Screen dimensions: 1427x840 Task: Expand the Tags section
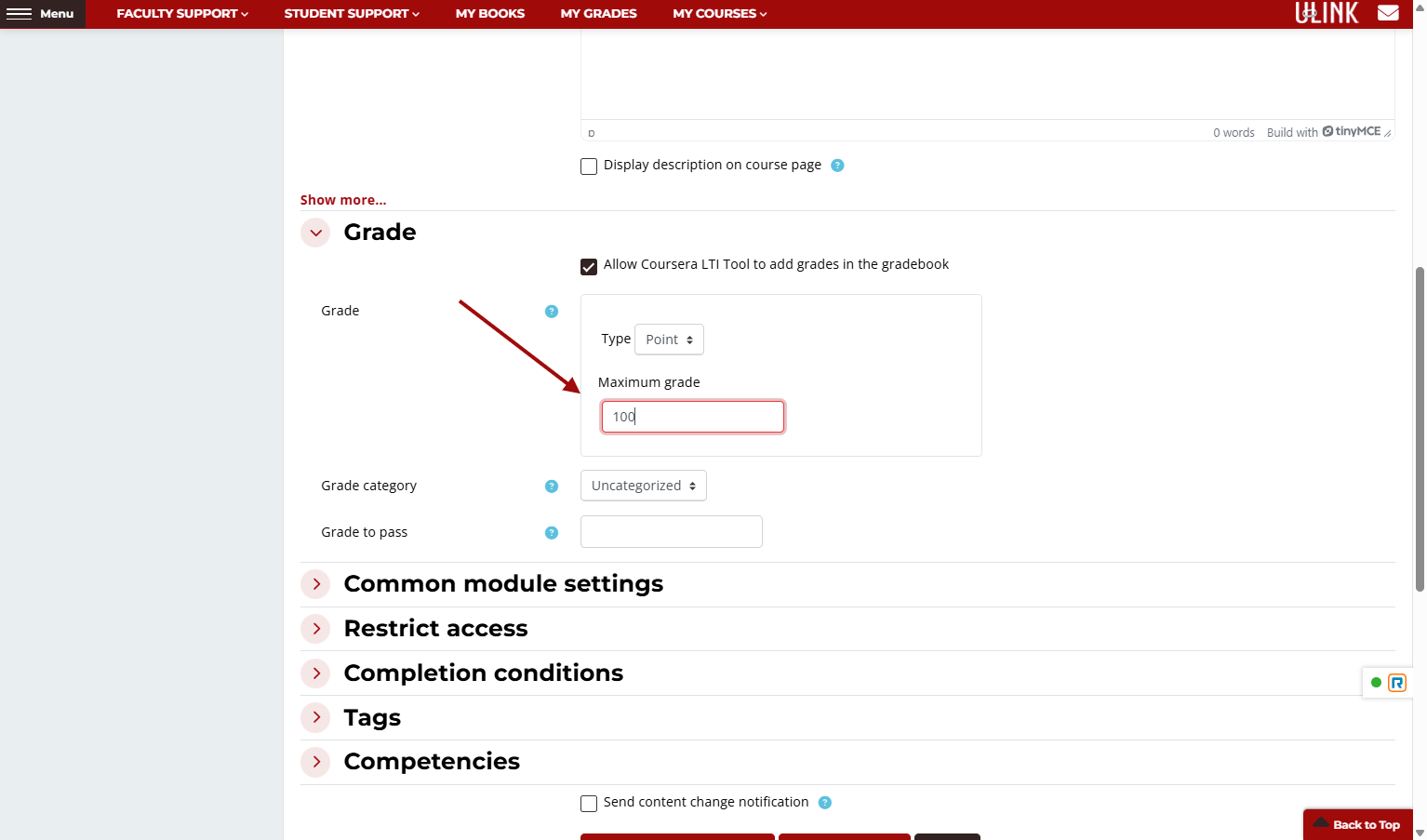316,717
